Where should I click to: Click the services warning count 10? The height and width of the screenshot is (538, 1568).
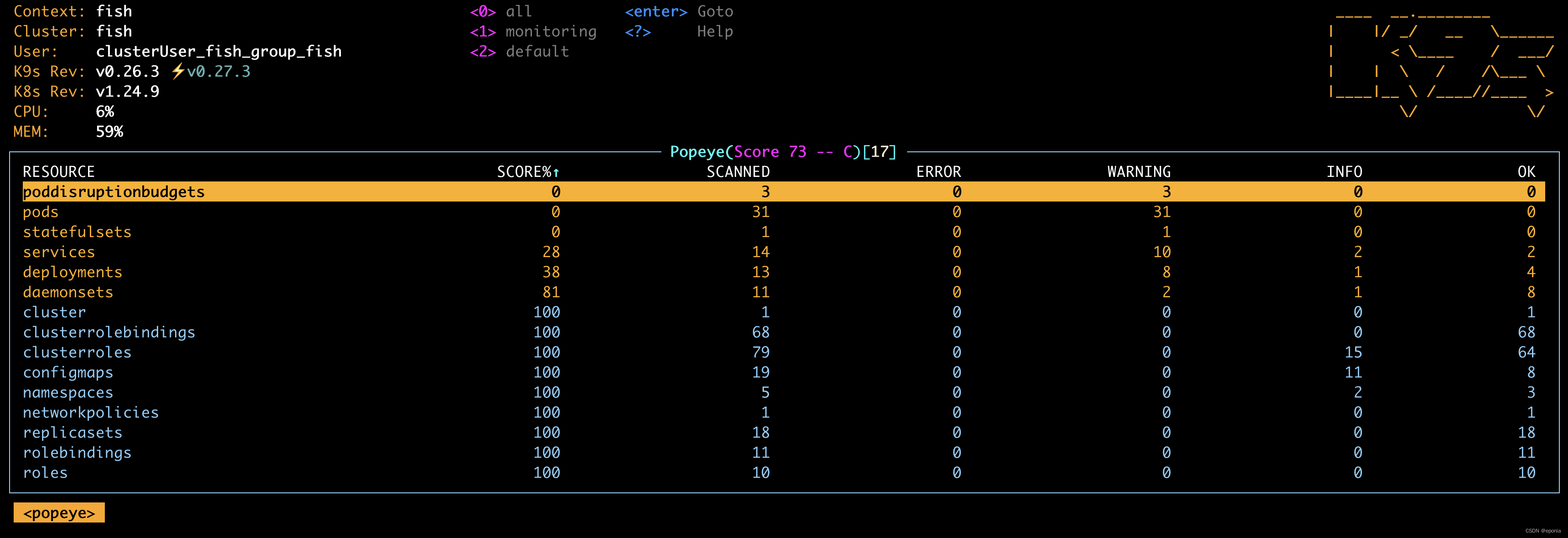pyautogui.click(x=1161, y=252)
